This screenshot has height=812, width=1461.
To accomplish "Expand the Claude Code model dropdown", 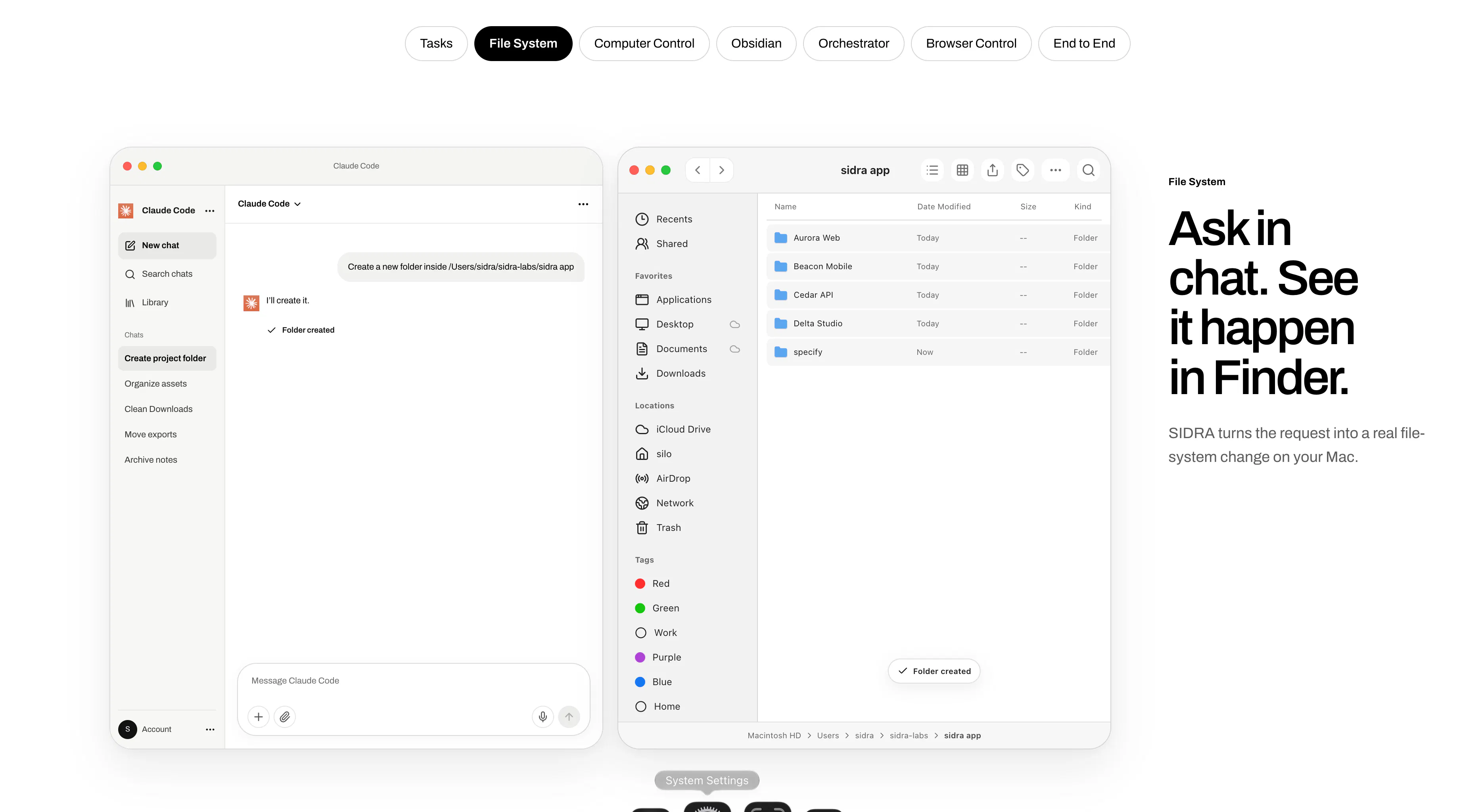I will point(269,203).
